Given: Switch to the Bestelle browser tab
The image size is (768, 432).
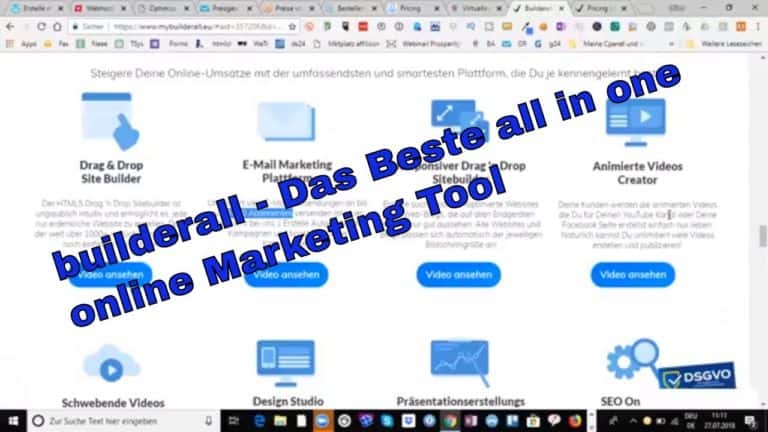Looking at the screenshot, I should pyautogui.click(x=351, y=8).
